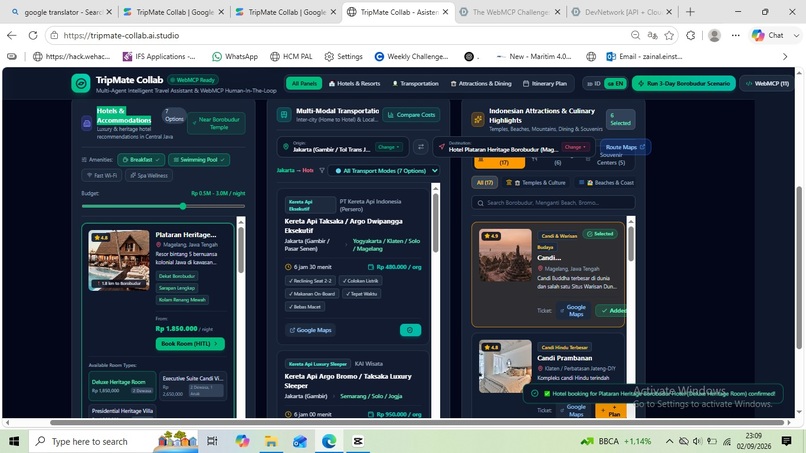This screenshot has height=453, width=806.
Task: Open Windows notification center
Action: click(x=786, y=441)
